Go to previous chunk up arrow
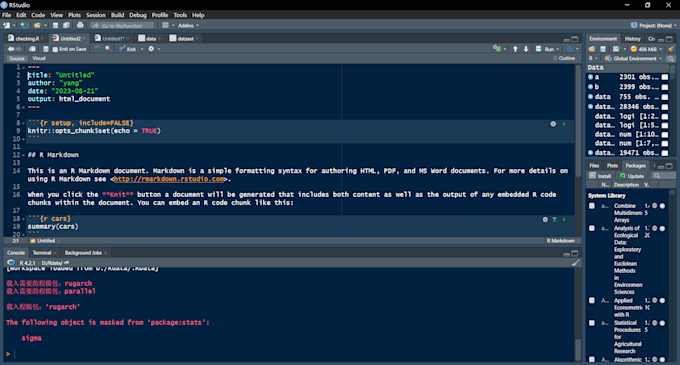 coord(515,49)
